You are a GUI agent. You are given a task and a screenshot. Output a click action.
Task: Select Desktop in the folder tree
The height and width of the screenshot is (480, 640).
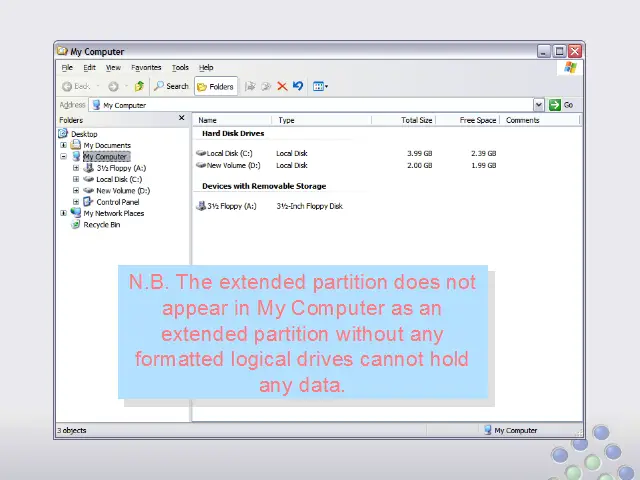coord(84,134)
